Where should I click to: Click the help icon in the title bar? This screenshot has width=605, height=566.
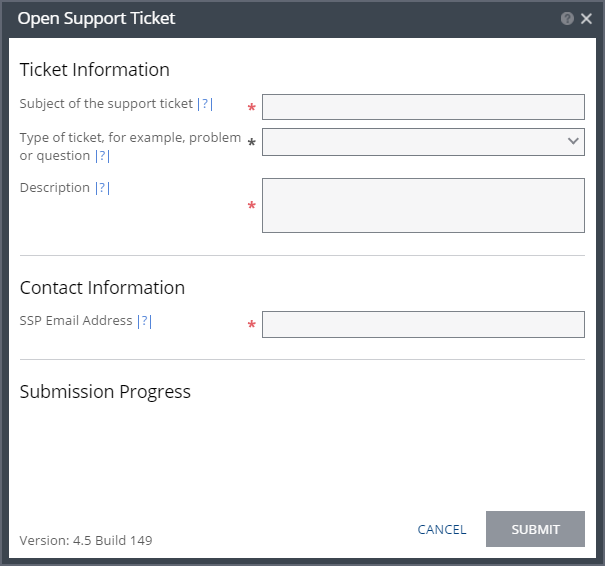[x=567, y=18]
